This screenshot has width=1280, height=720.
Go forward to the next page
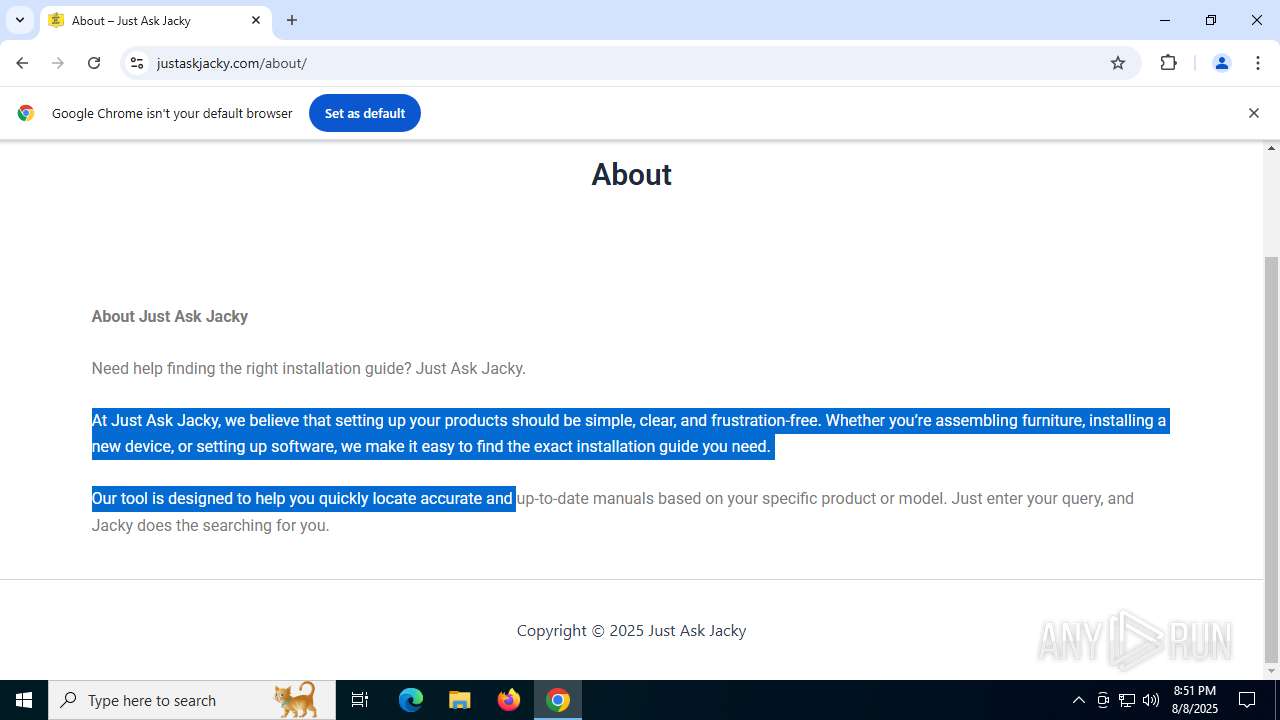[58, 63]
